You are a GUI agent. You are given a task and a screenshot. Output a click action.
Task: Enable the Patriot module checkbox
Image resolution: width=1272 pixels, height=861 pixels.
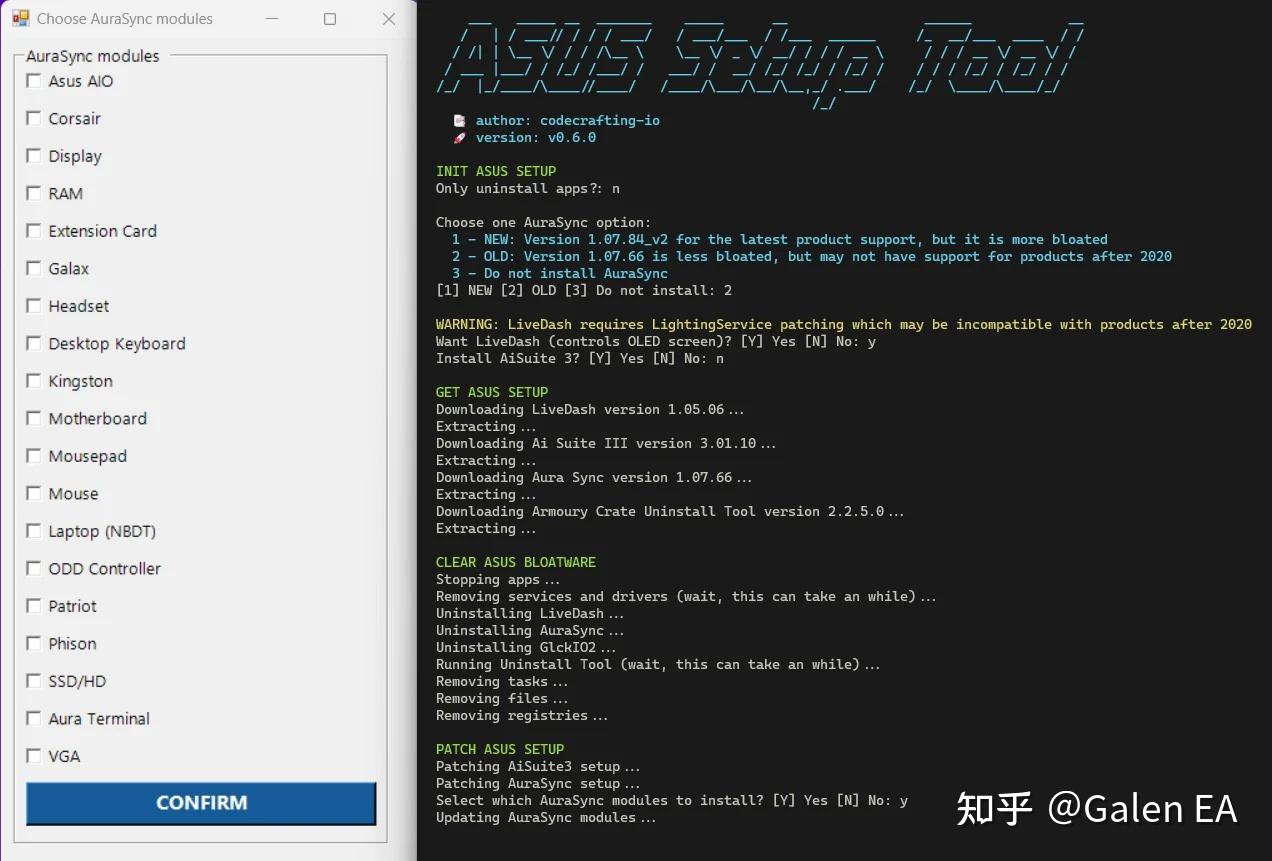34,606
